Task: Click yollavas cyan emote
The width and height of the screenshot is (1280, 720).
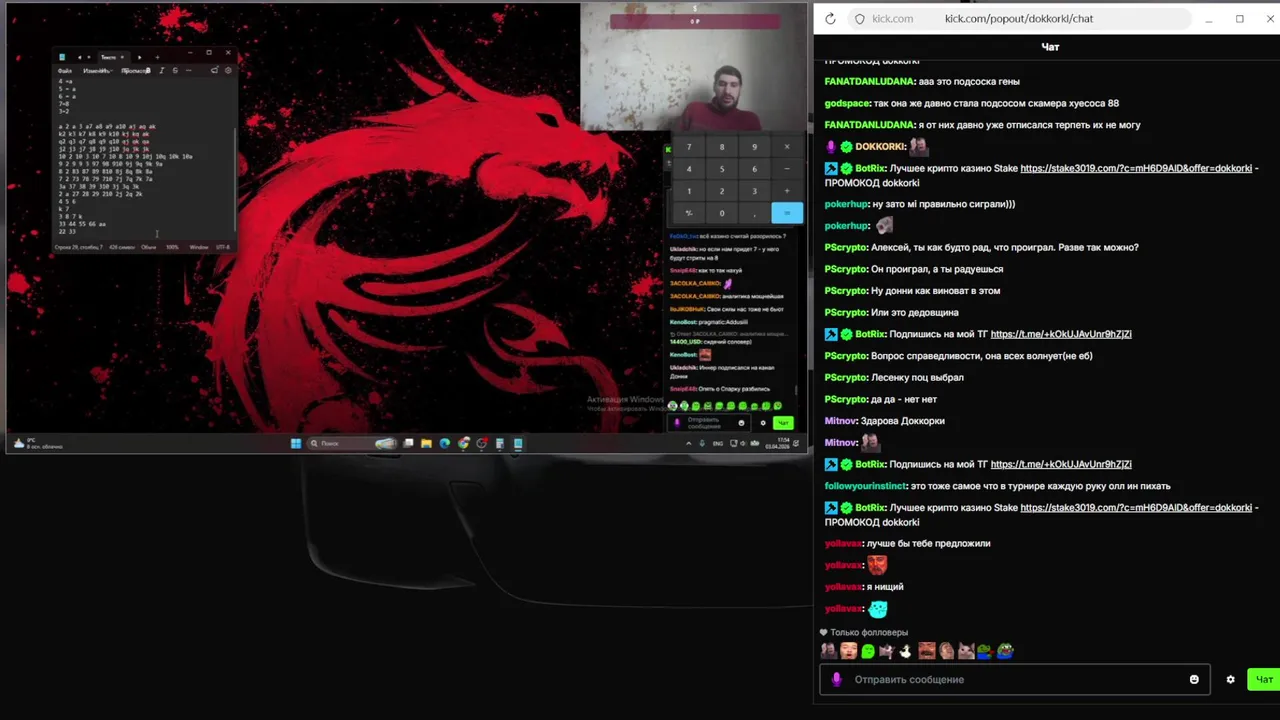Action: [x=877, y=608]
